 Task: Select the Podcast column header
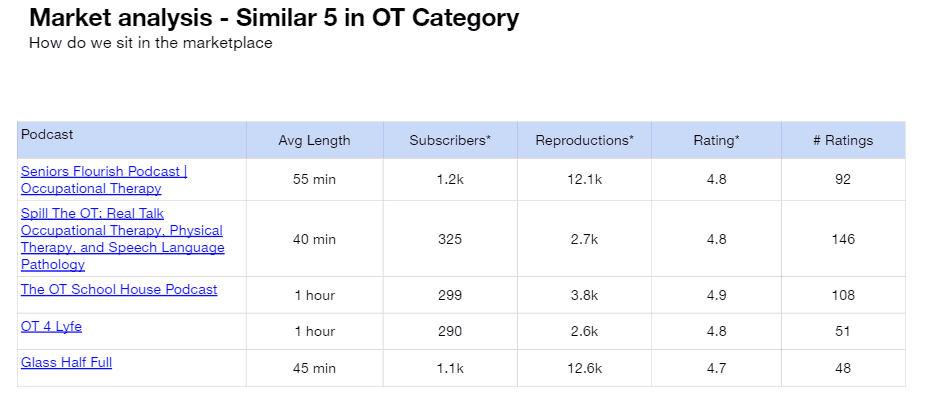47,134
